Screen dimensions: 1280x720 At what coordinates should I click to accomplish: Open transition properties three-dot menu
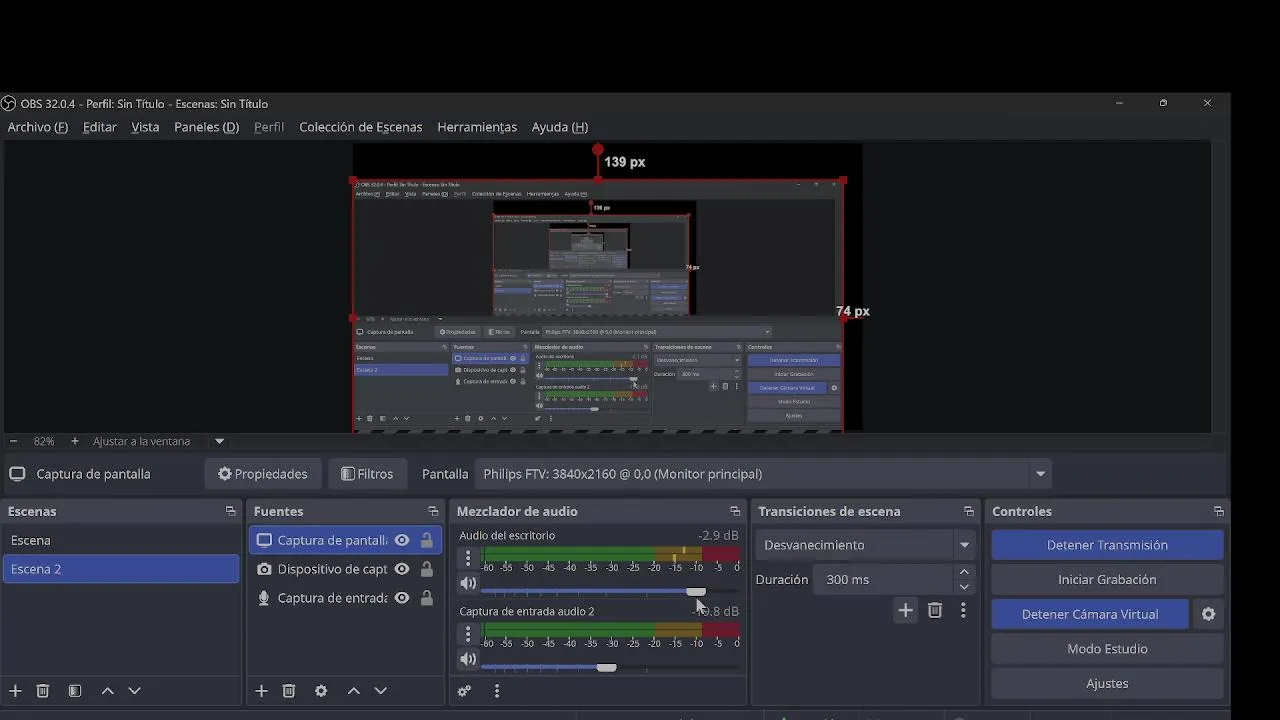pos(963,610)
